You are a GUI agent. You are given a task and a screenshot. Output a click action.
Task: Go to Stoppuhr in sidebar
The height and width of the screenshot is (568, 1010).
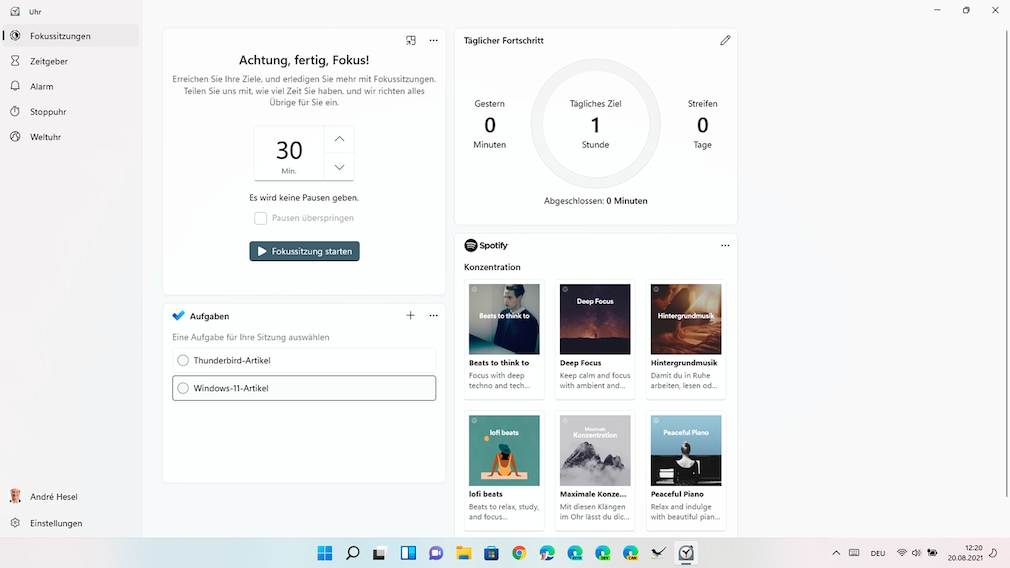(x=71, y=111)
